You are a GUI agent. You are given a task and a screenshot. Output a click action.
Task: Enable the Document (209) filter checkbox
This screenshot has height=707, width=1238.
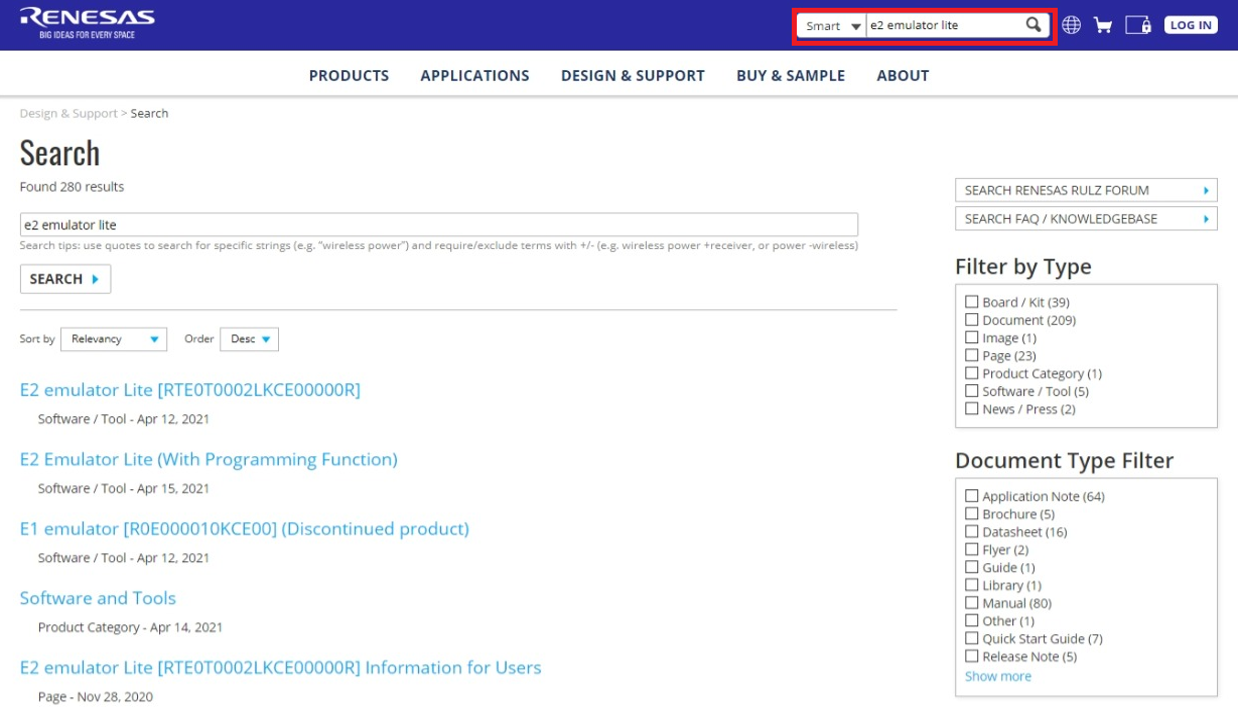tap(971, 319)
